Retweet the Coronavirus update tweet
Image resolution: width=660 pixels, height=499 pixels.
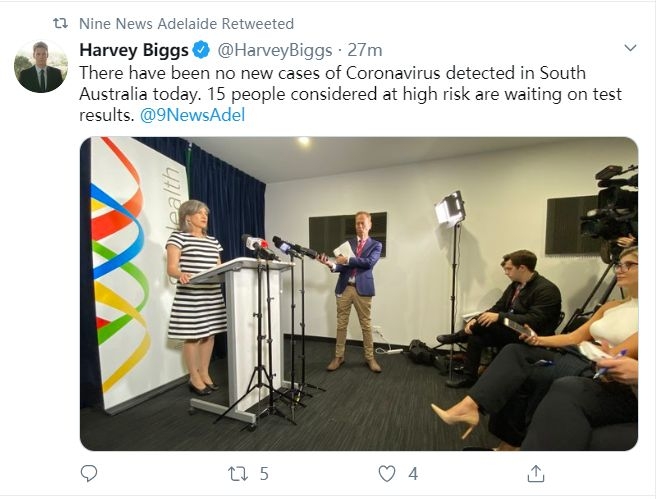[237, 474]
